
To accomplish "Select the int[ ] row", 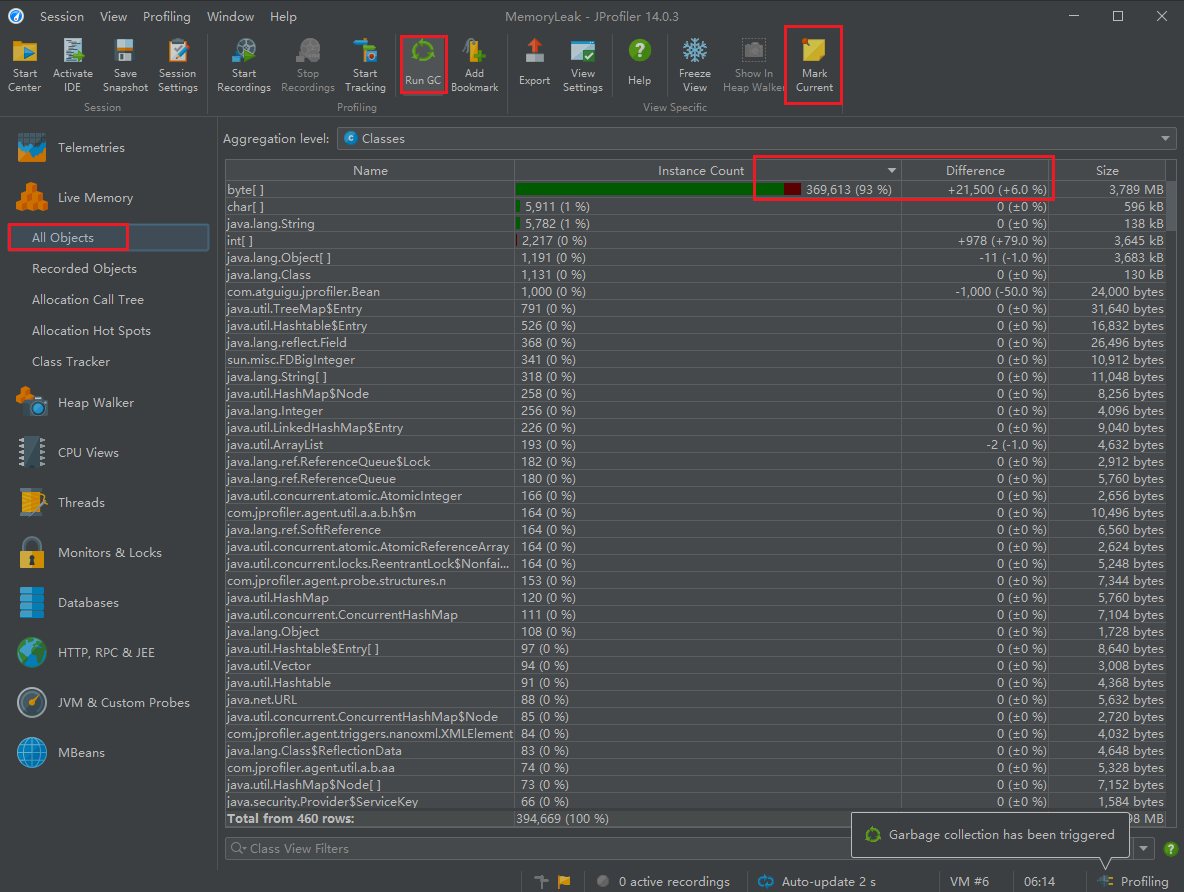I will point(695,240).
